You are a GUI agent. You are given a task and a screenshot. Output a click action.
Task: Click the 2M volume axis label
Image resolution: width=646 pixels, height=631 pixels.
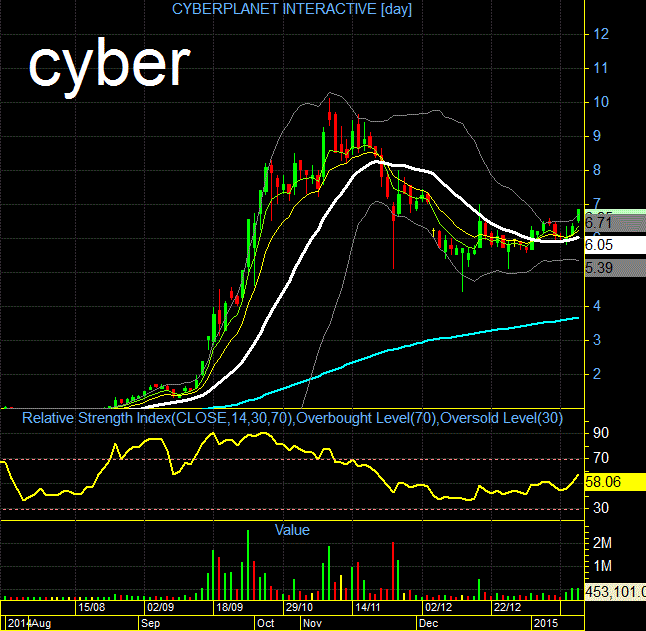[x=602, y=543]
